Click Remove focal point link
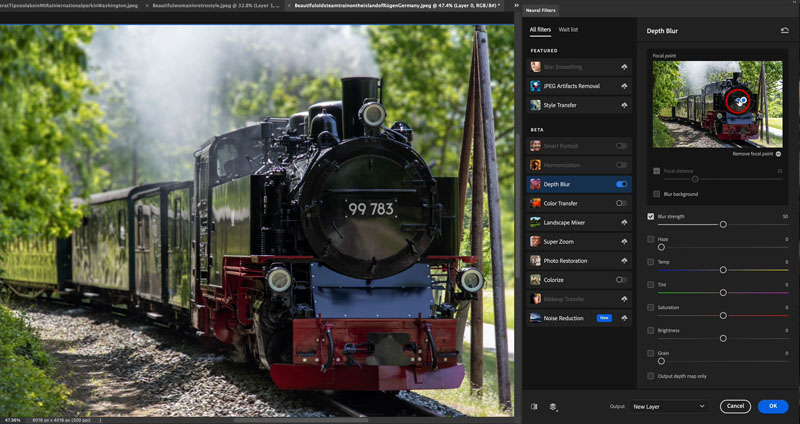The height and width of the screenshot is (424, 800). click(x=753, y=154)
